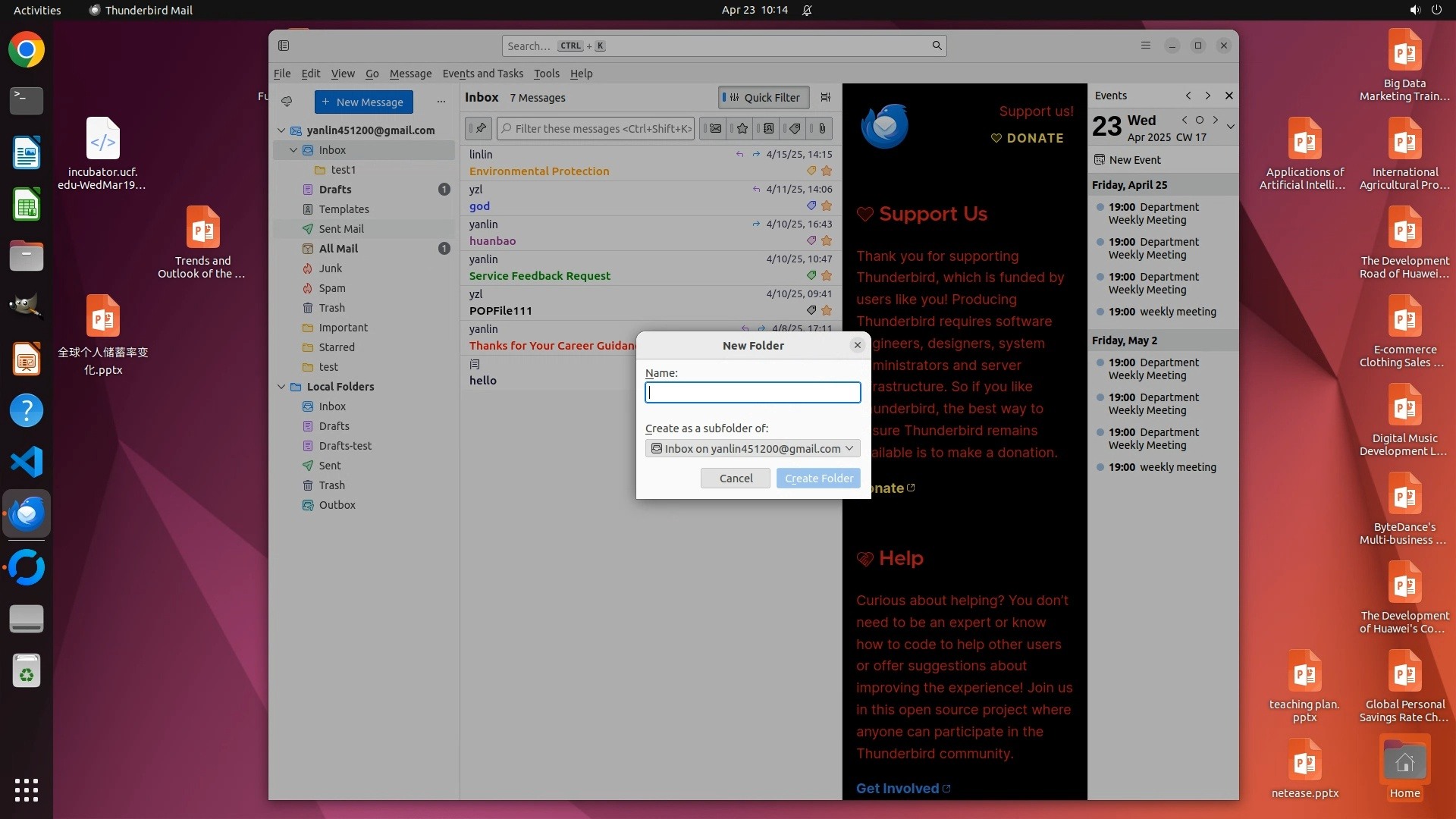This screenshot has height=819, width=1456.
Task: Open Google Chrome from the dock
Action: click(27, 50)
